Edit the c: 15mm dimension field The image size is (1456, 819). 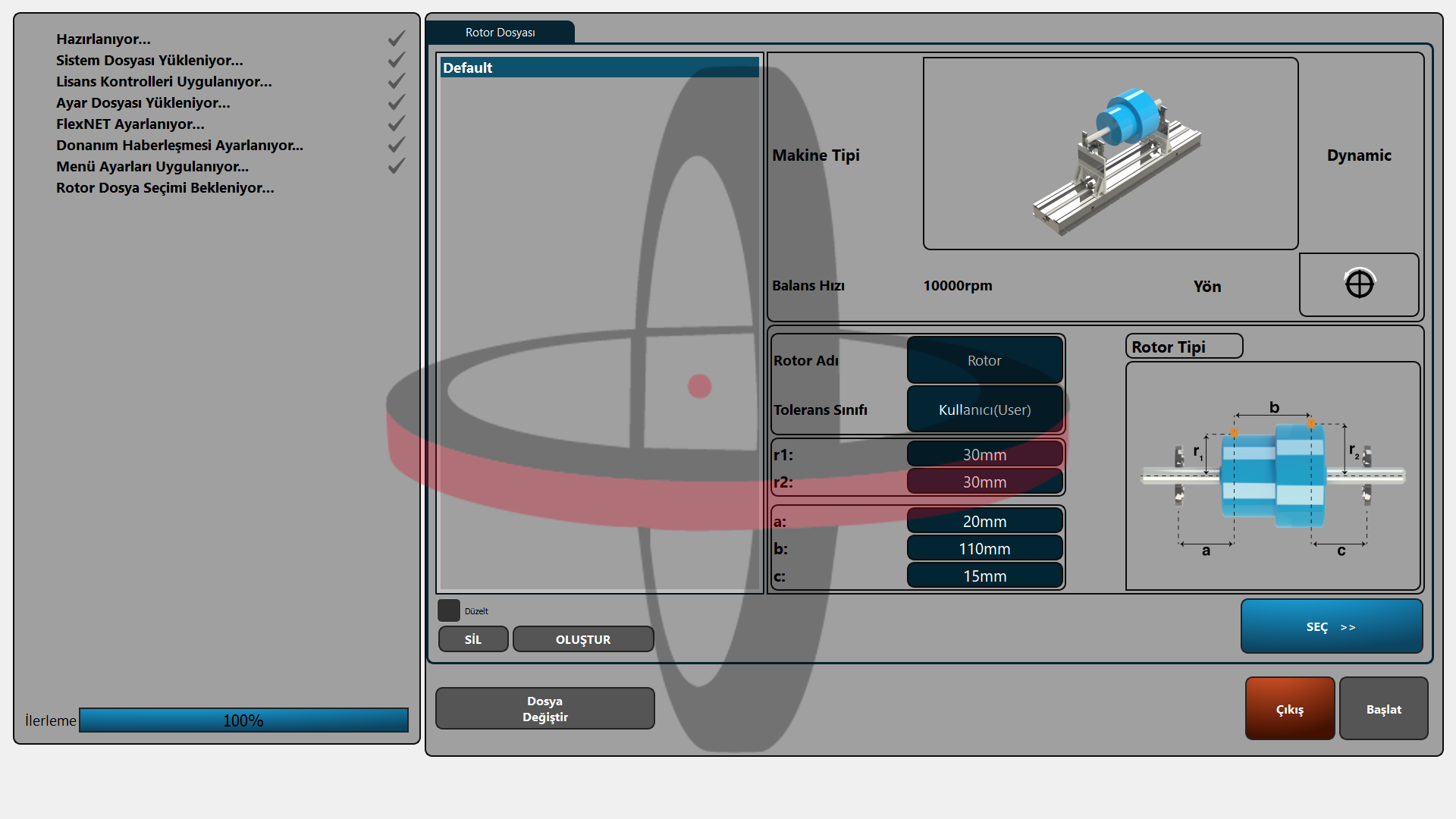point(984,576)
